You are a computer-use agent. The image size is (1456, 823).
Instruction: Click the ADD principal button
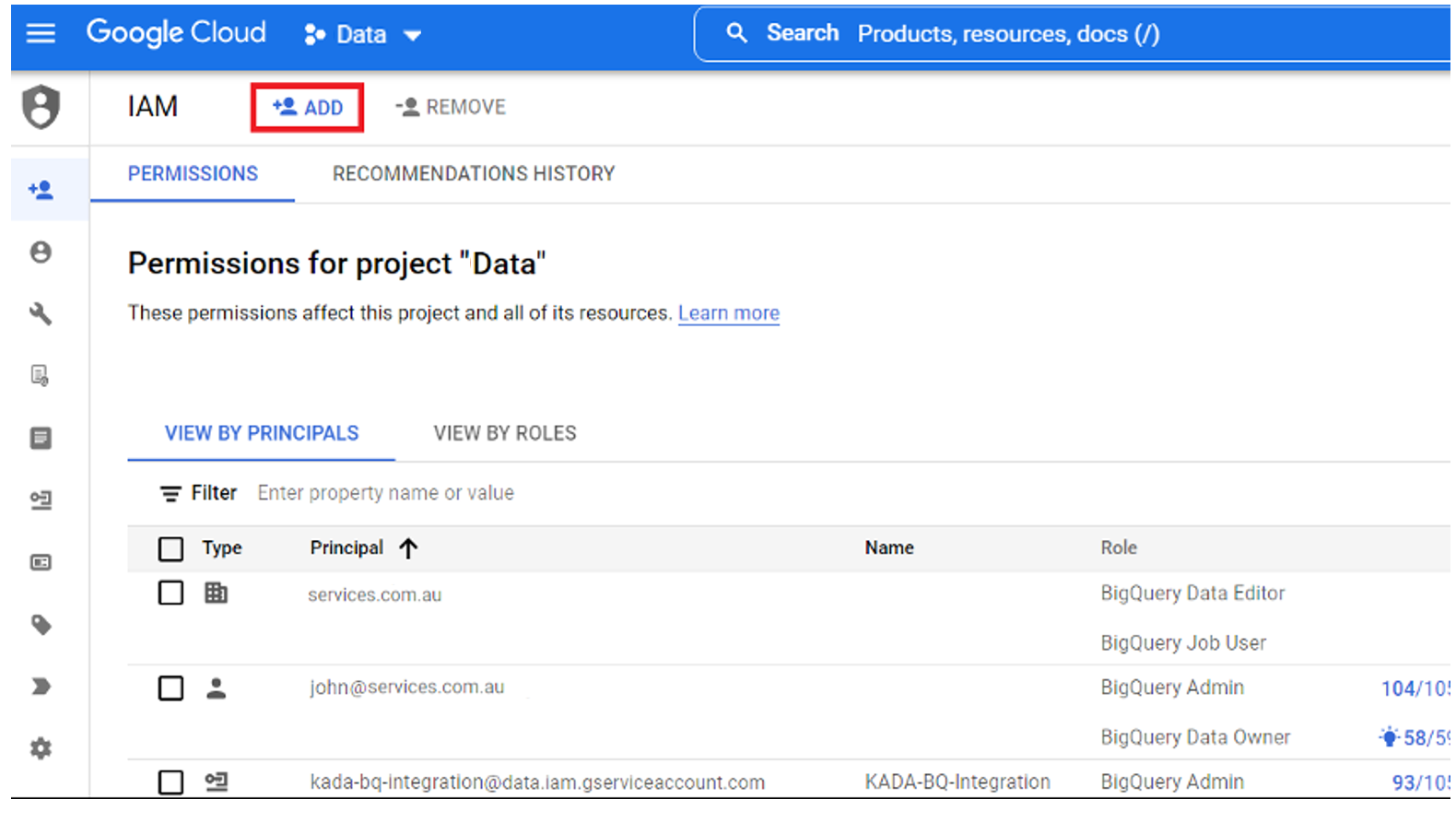point(308,107)
